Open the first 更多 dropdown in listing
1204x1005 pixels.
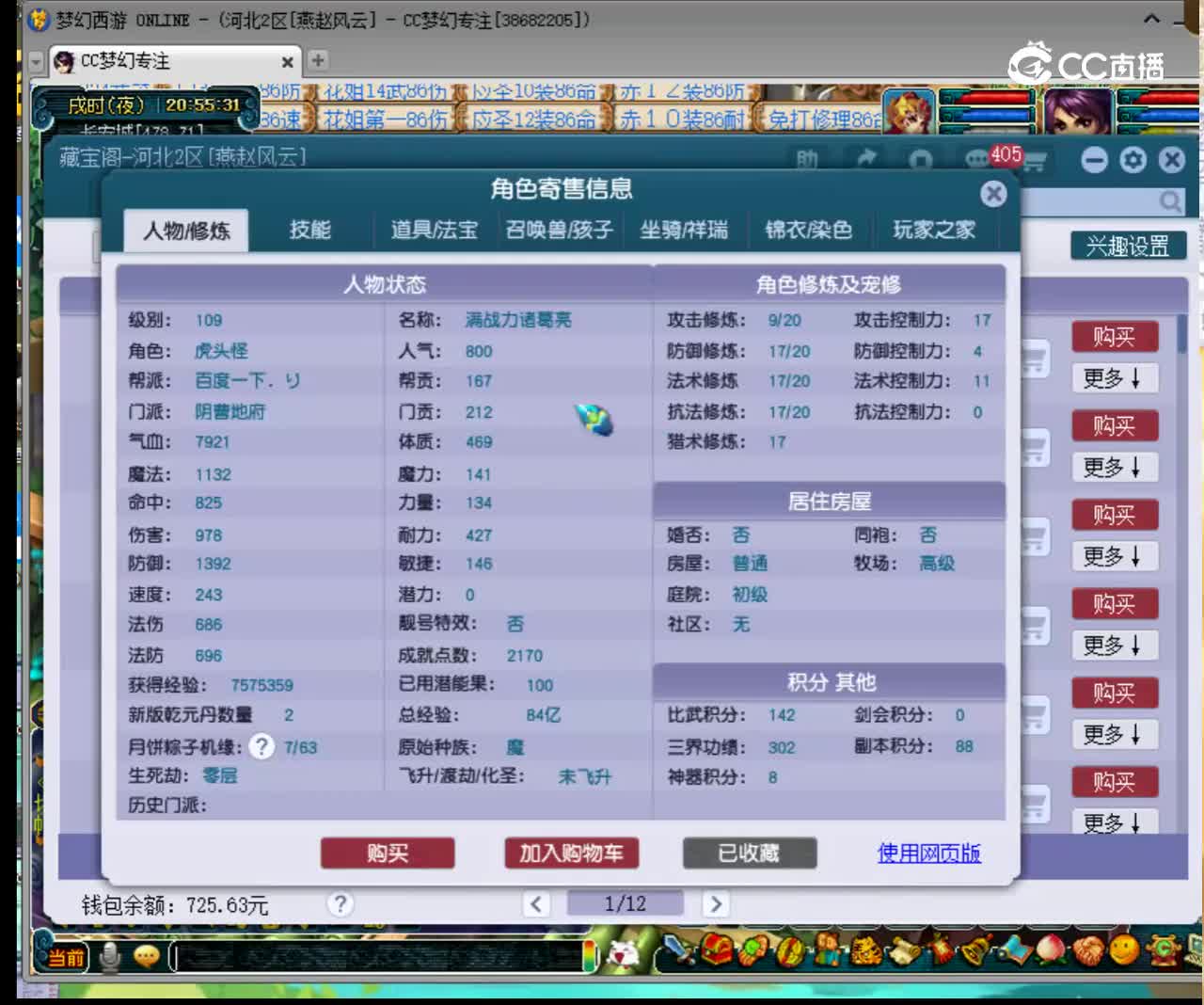1114,378
